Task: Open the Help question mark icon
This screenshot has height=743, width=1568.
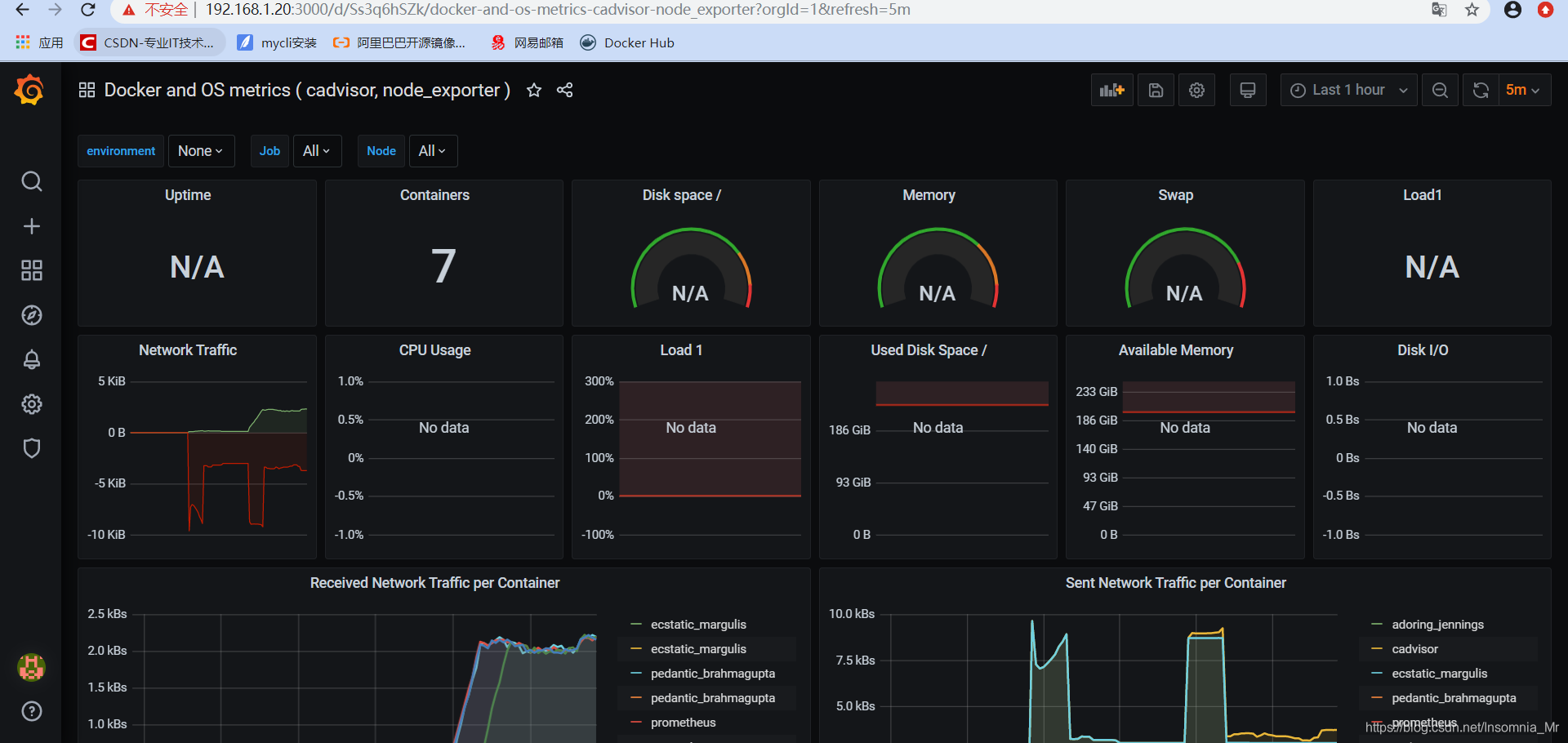Action: tap(31, 711)
